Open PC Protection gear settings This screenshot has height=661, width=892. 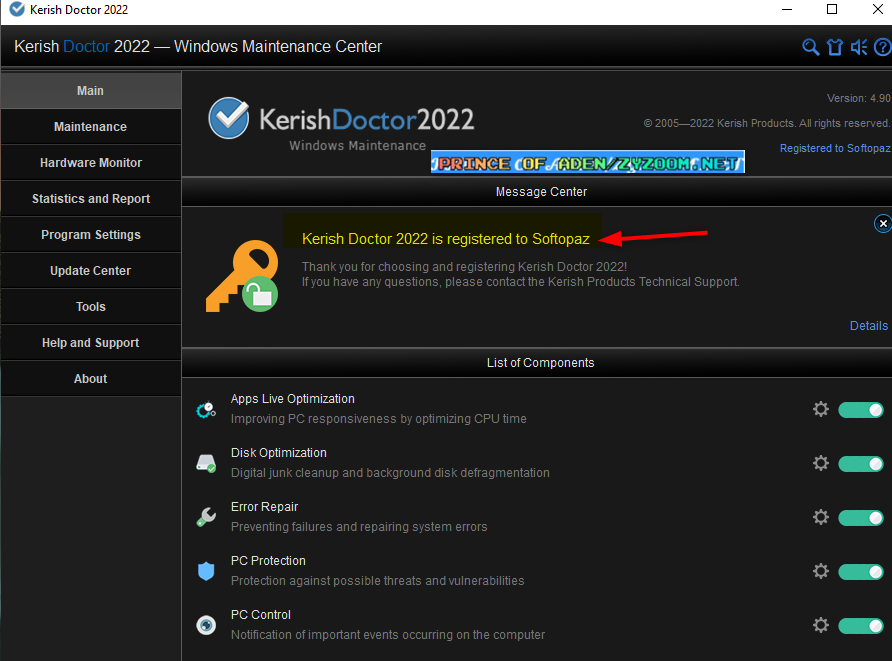[x=820, y=571]
